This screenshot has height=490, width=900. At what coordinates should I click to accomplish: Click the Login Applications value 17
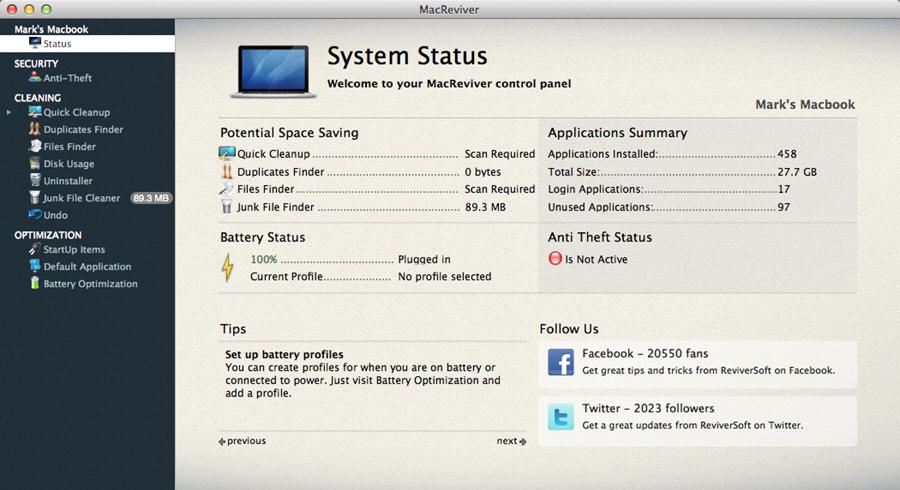click(x=783, y=189)
